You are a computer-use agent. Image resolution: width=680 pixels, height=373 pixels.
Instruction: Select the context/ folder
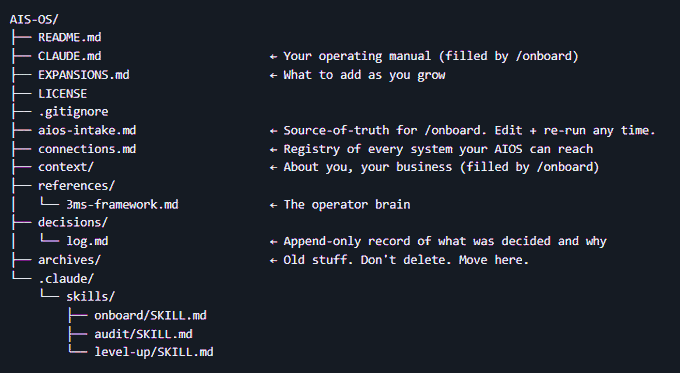[x=66, y=167]
